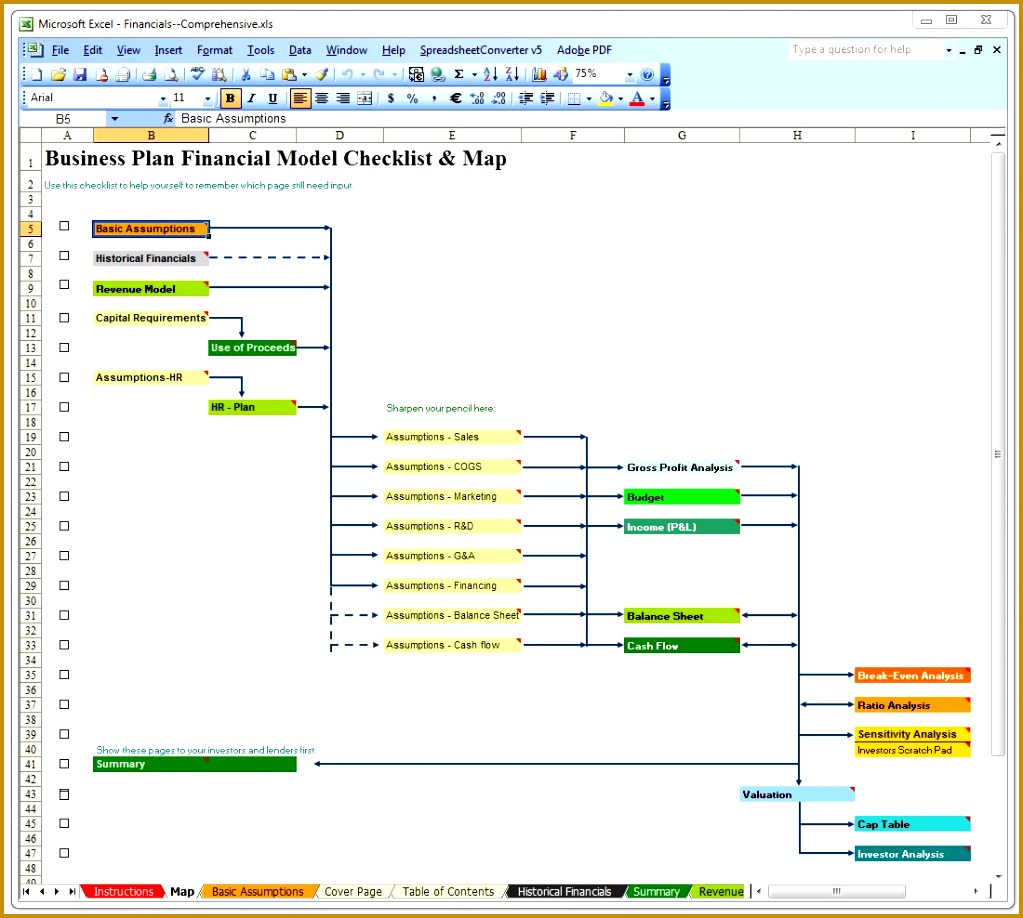Switch to the Basic Assumptions sheet tab
The image size is (1023, 918).
258,891
